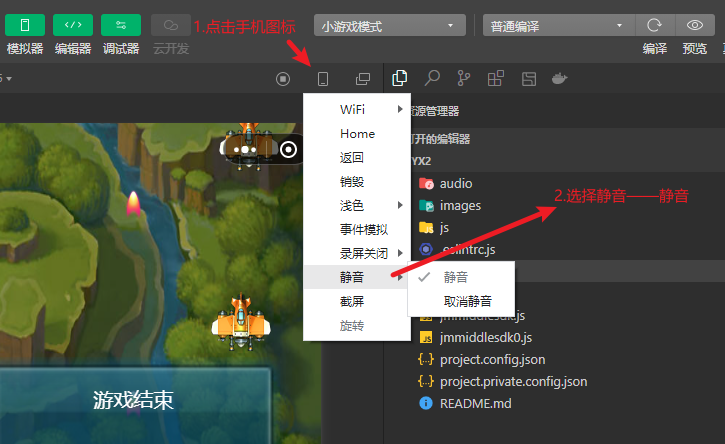Toggle the 调试器 debugger panel button
The image size is (725, 444).
click(x=121, y=25)
